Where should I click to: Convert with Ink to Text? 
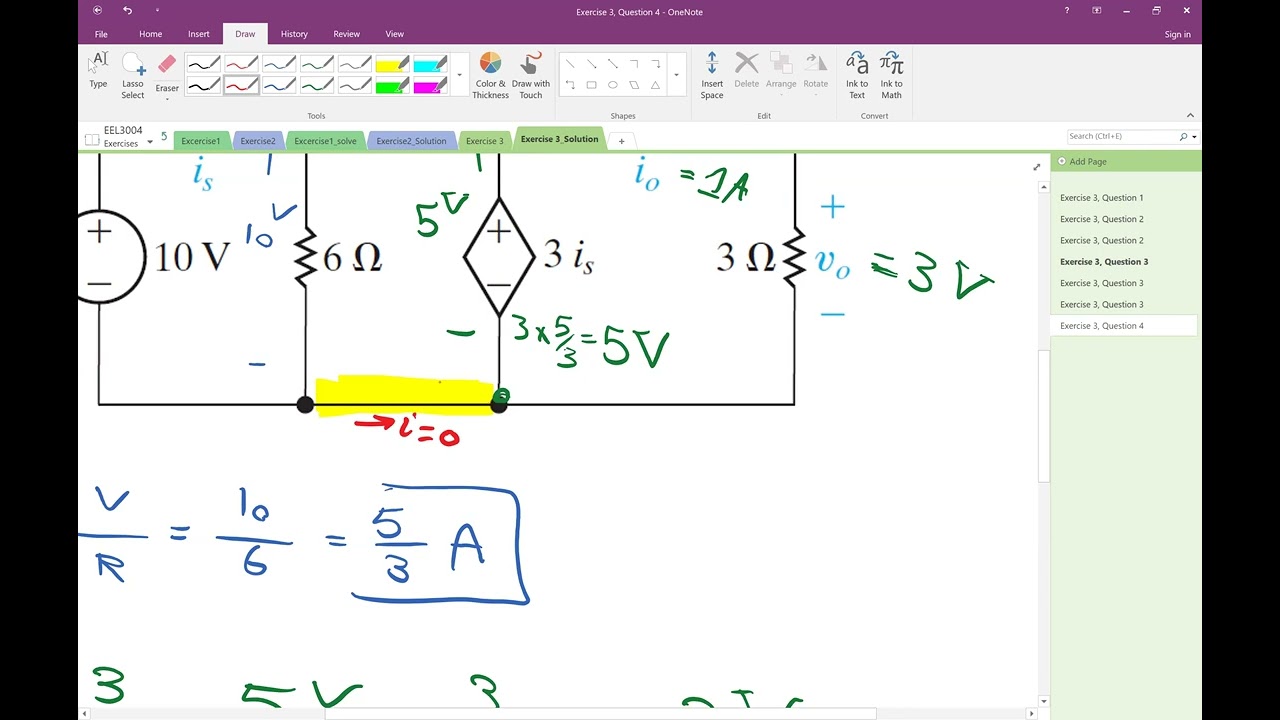point(857,76)
